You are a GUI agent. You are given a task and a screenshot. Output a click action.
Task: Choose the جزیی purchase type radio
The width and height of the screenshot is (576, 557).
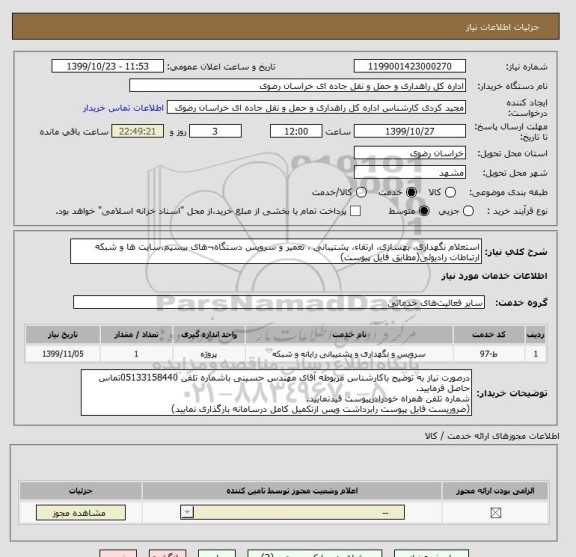click(x=468, y=211)
